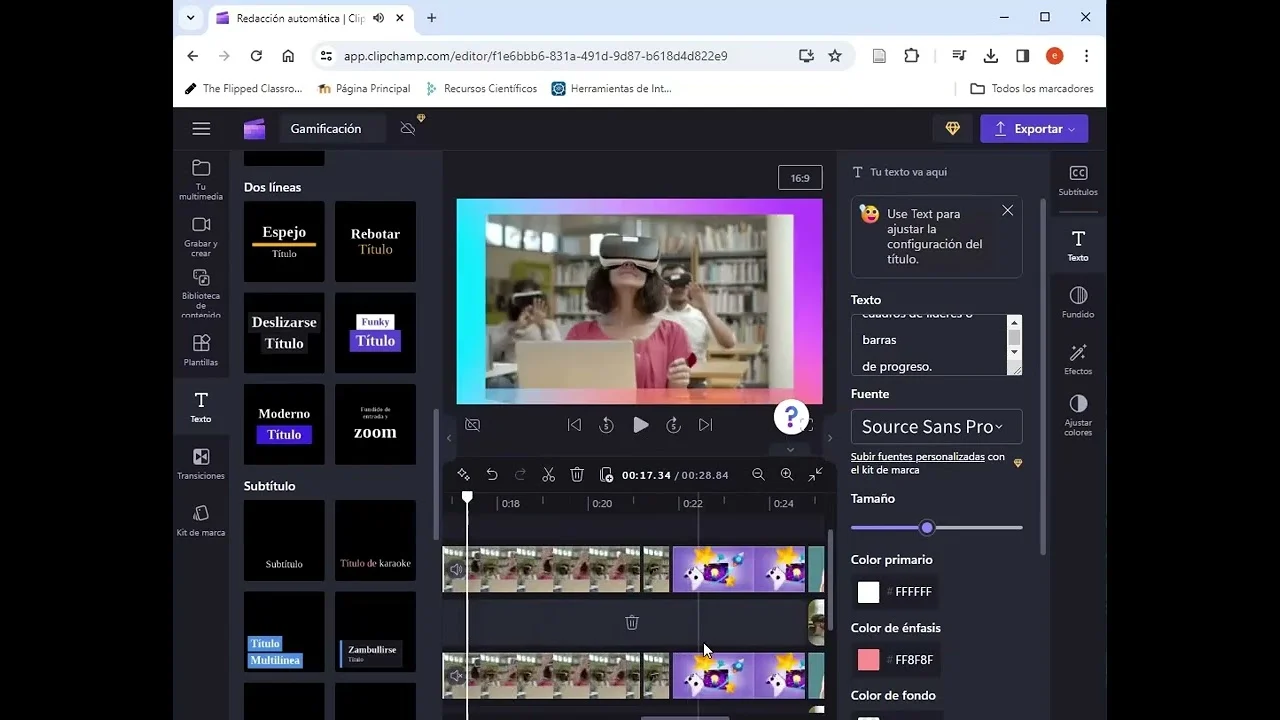Open the 16:9 aspect ratio selector
This screenshot has height=720, width=1280.
pos(800,178)
